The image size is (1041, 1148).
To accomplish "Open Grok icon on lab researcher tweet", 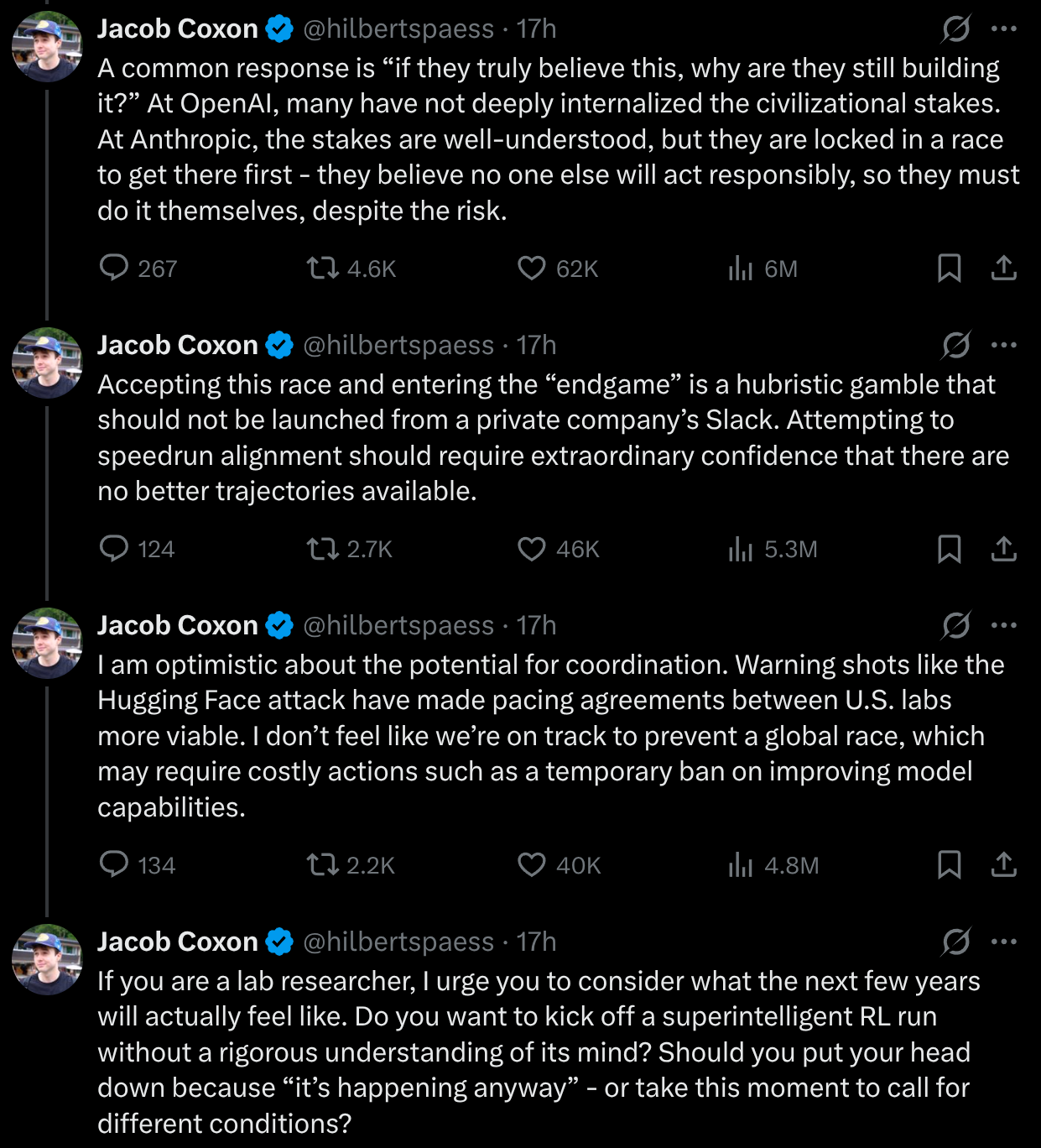I will tap(956, 942).
